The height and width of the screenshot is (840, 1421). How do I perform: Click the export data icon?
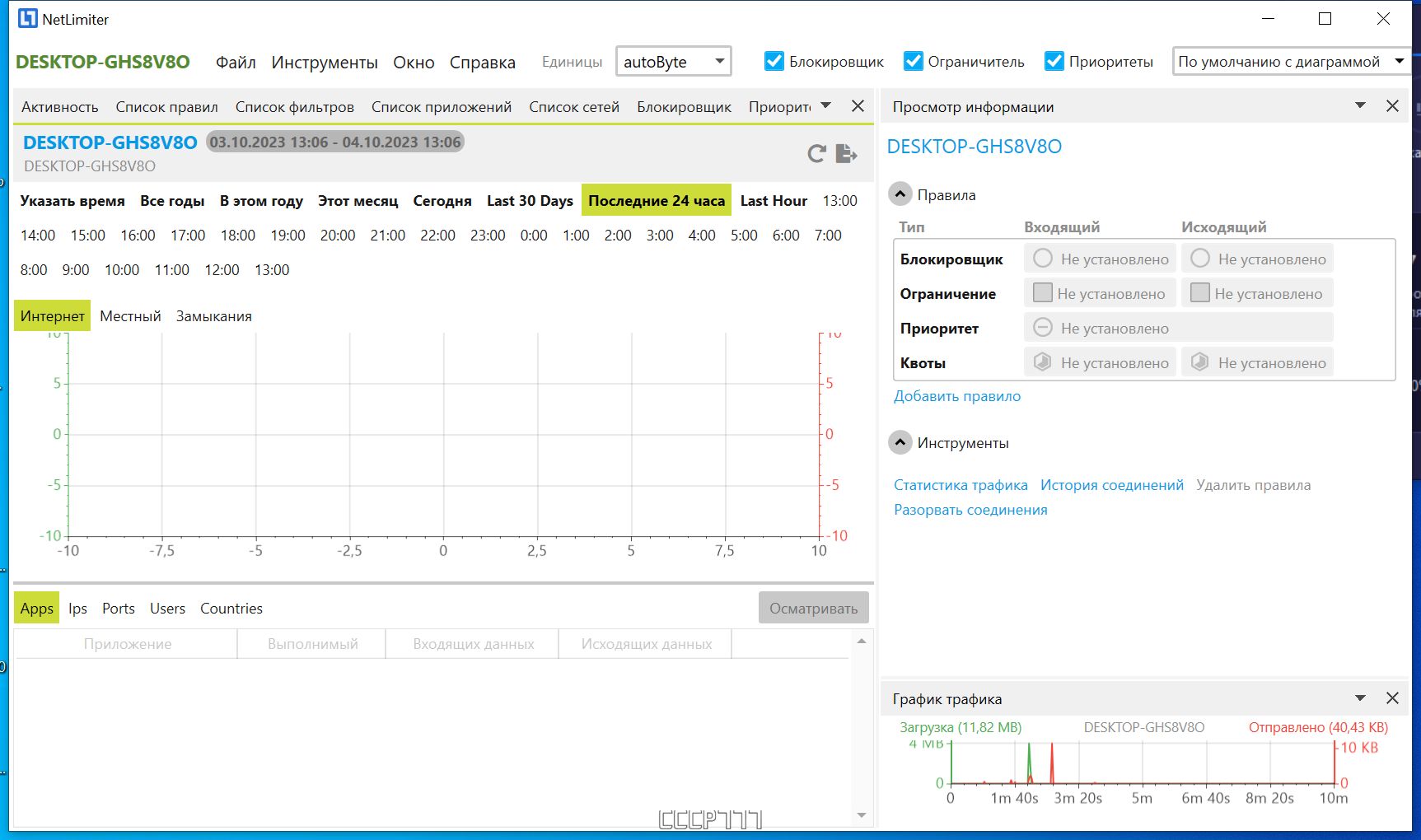point(846,154)
